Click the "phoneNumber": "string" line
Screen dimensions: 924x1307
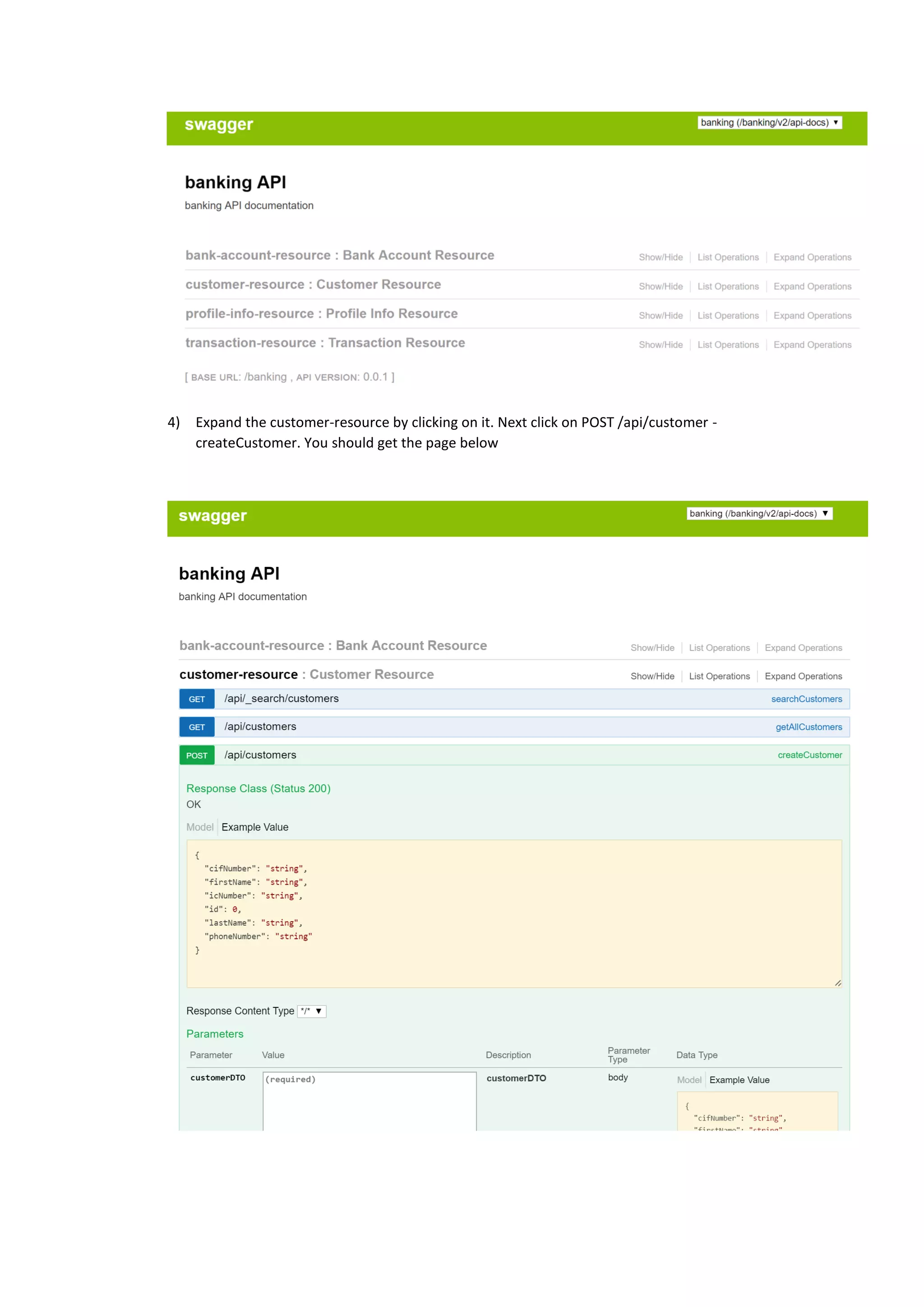[259, 936]
